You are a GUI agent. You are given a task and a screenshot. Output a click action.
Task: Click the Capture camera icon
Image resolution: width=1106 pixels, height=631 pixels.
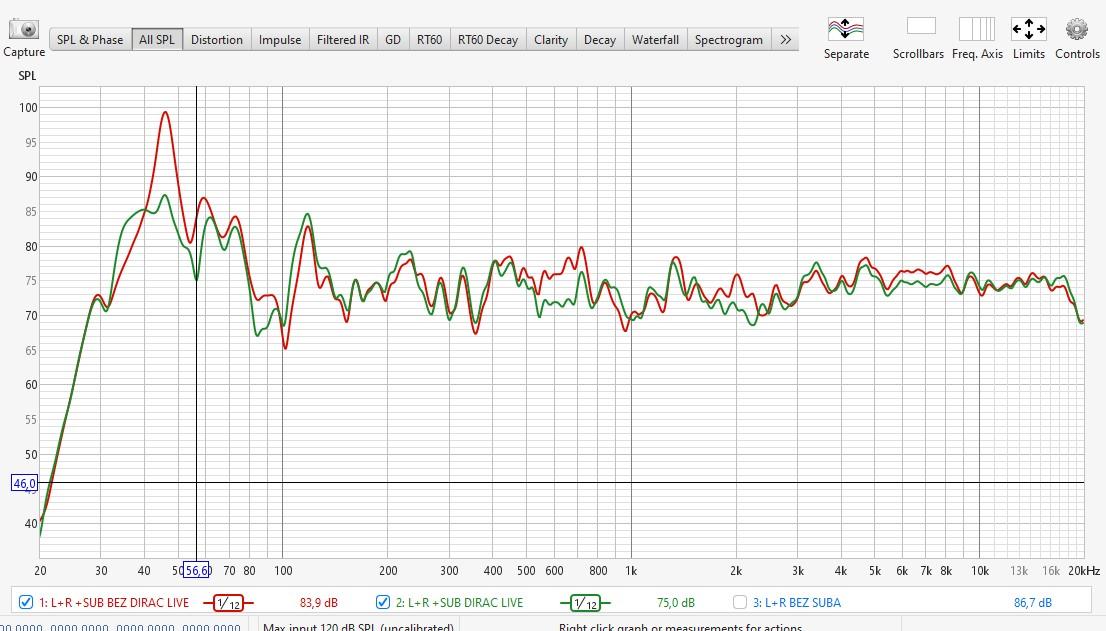pos(23,29)
